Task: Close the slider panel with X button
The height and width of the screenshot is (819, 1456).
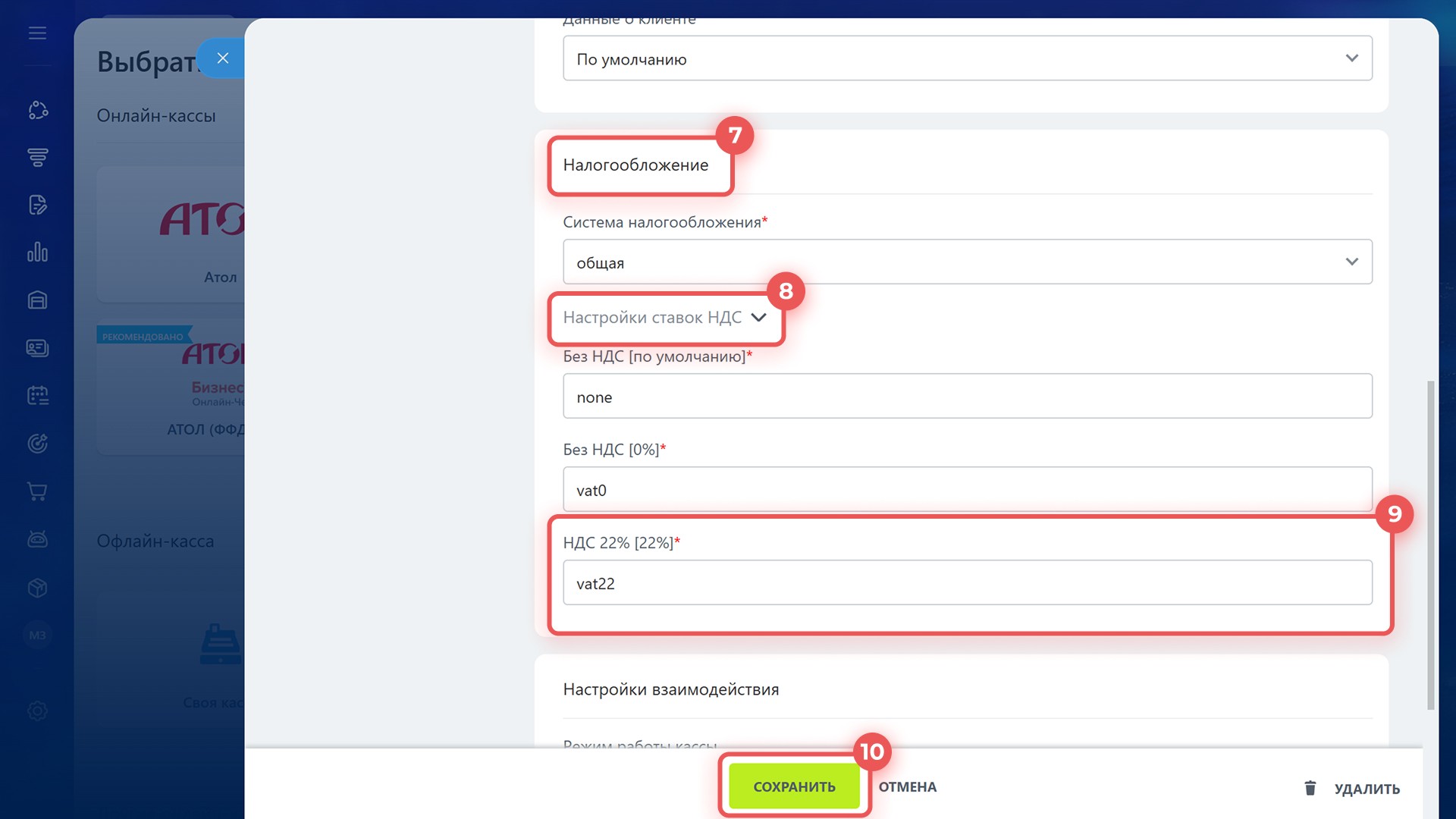Action: pyautogui.click(x=222, y=58)
